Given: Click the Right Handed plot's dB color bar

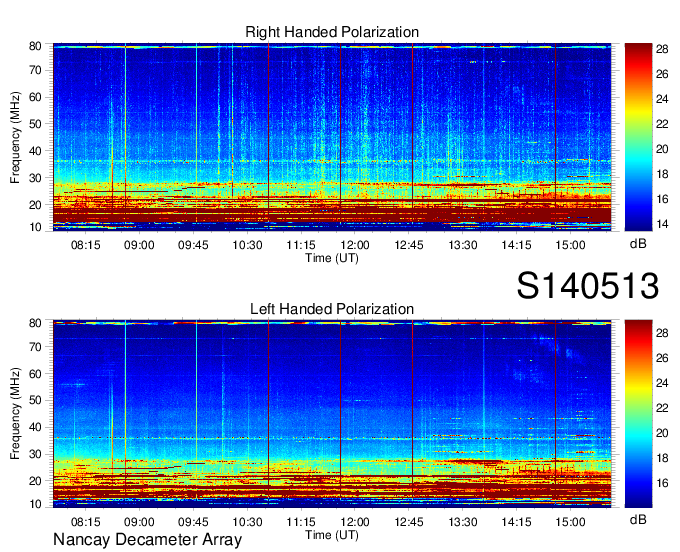Looking at the screenshot, I should [x=638, y=137].
